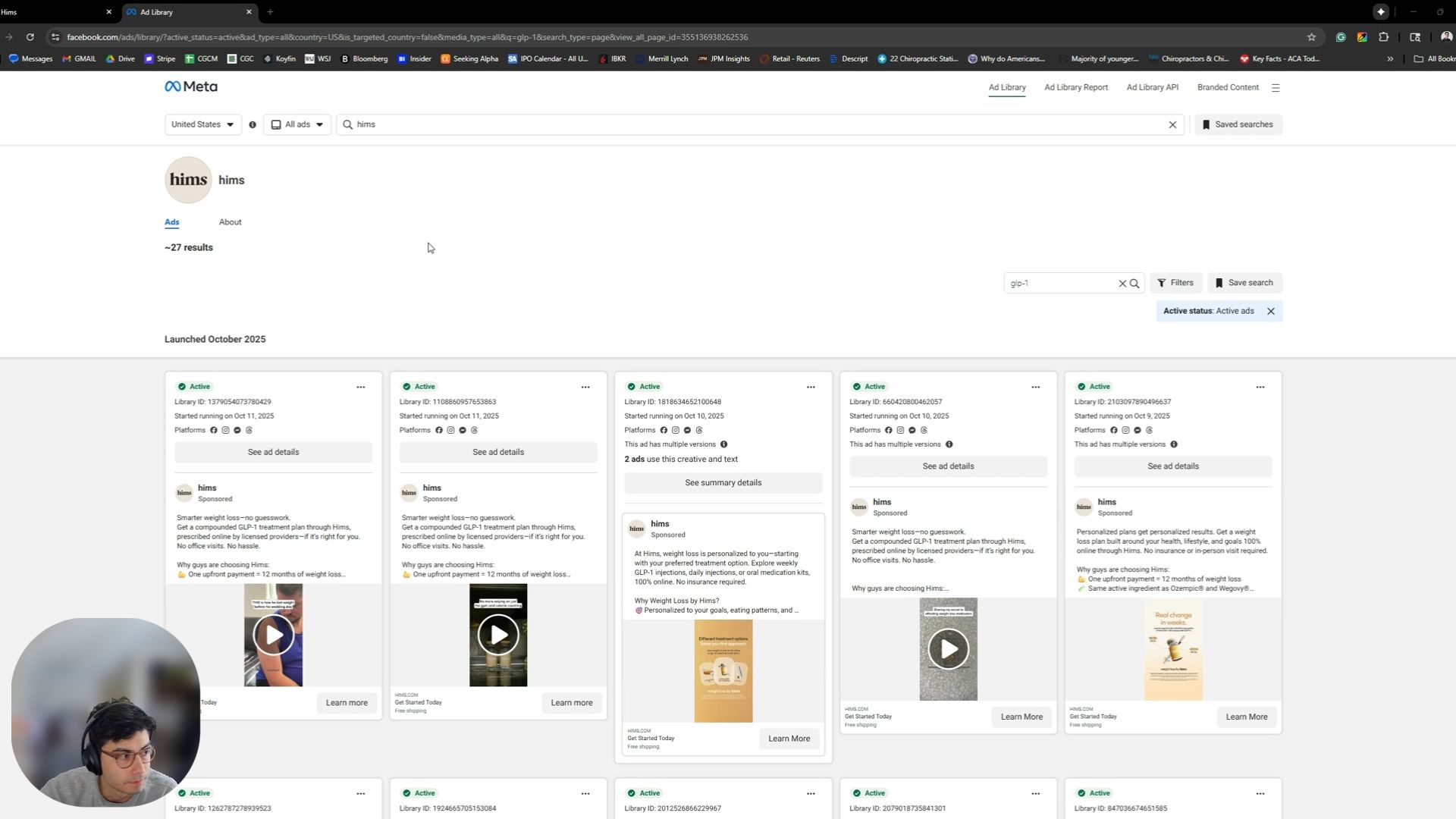Screen dimensions: 1456x819
Task: Click multiple versions info icon on ad 1818634652100648
Action: [x=723, y=444]
